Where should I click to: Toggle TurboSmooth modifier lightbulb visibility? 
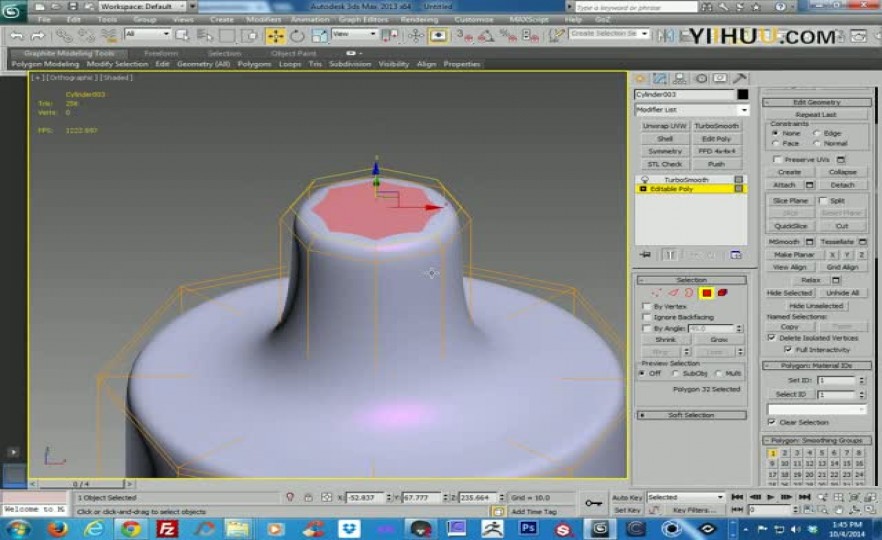(645, 179)
